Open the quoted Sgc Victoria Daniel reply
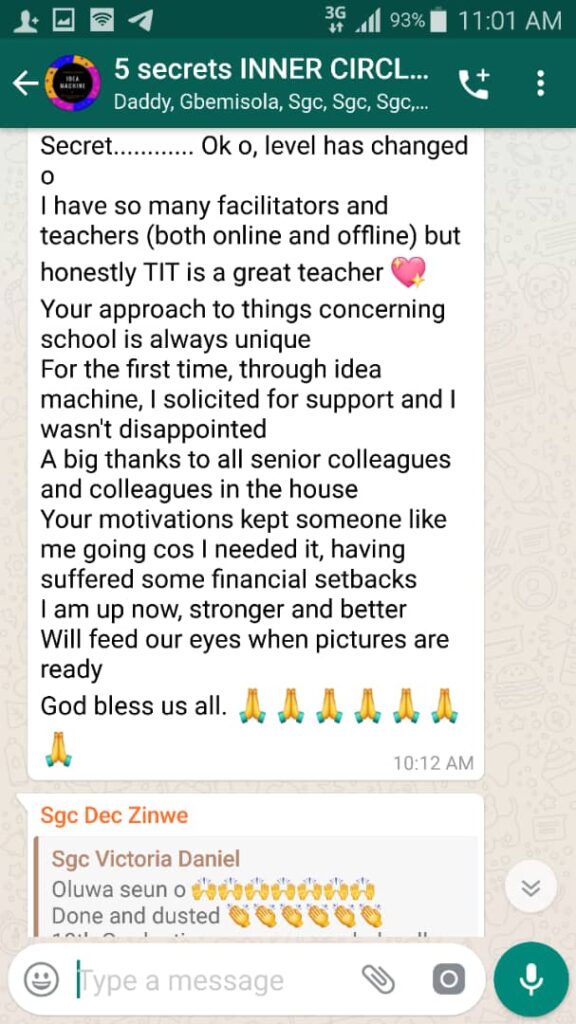Viewport: 576px width, 1024px height. 256,887
